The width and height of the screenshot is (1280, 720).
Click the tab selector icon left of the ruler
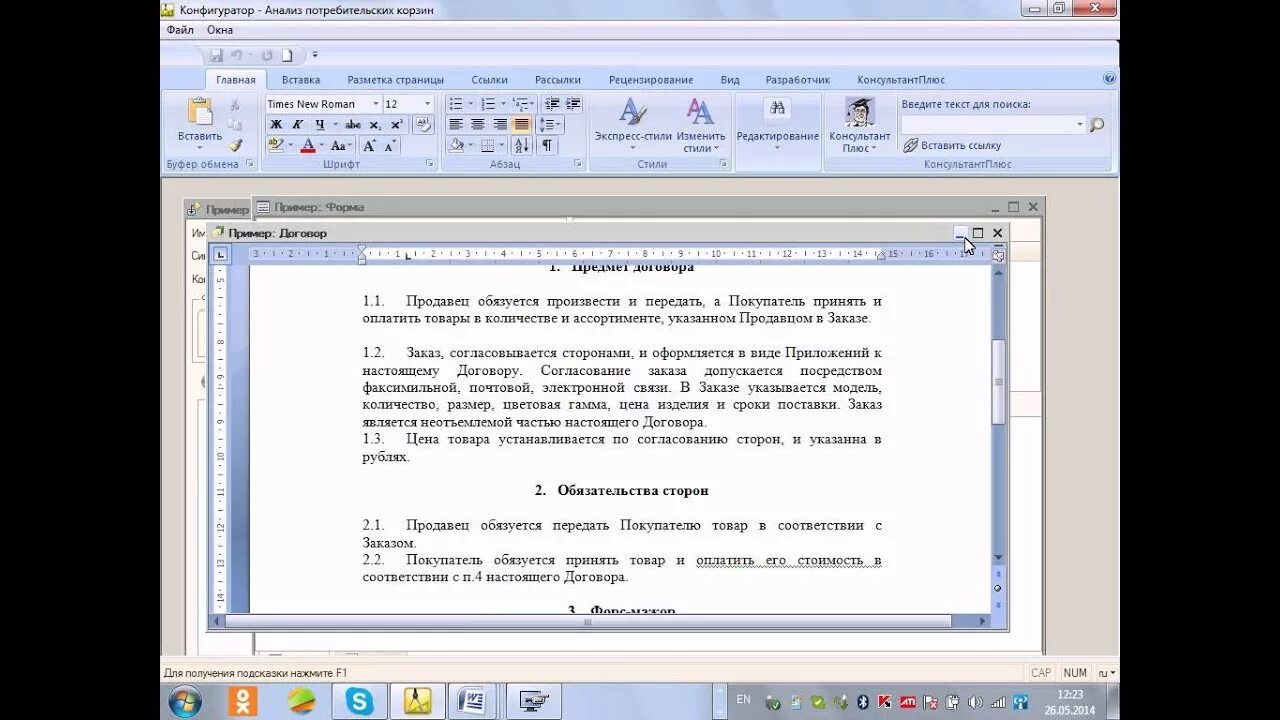tap(221, 255)
